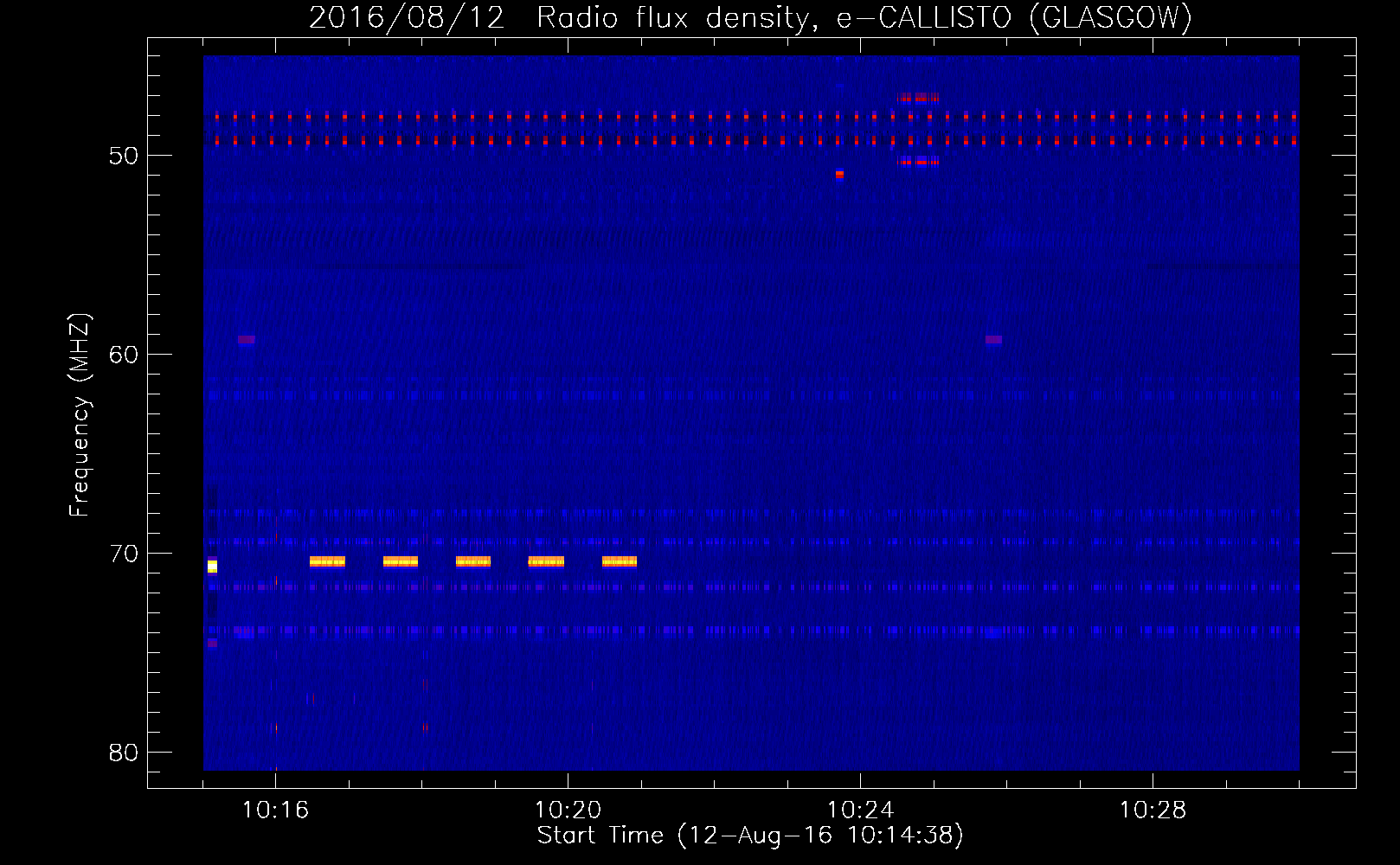Click the "10:28" time tick label
This screenshot has height=865, width=1400.
point(1153,811)
